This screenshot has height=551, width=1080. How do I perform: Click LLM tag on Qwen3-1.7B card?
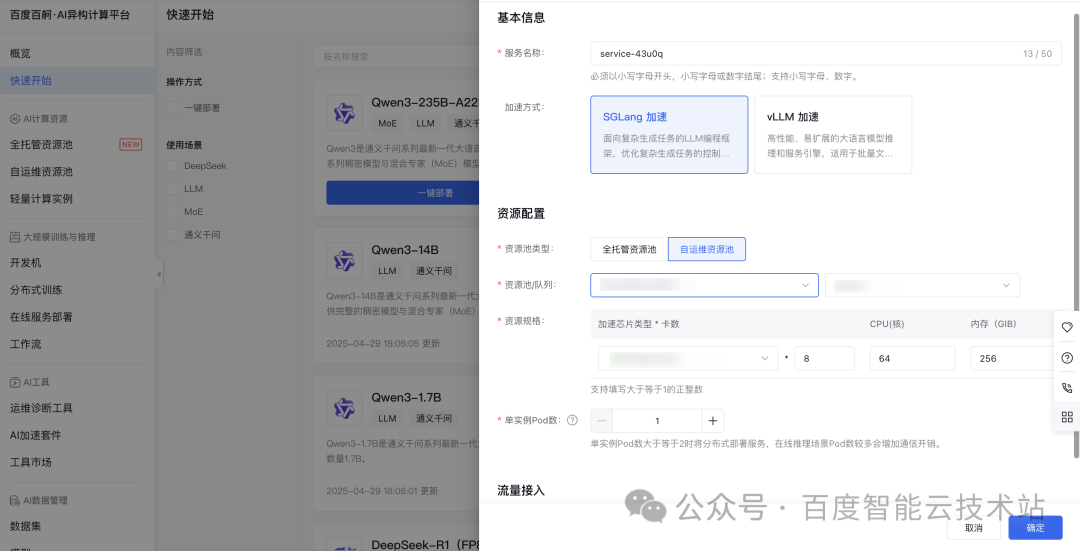point(387,418)
